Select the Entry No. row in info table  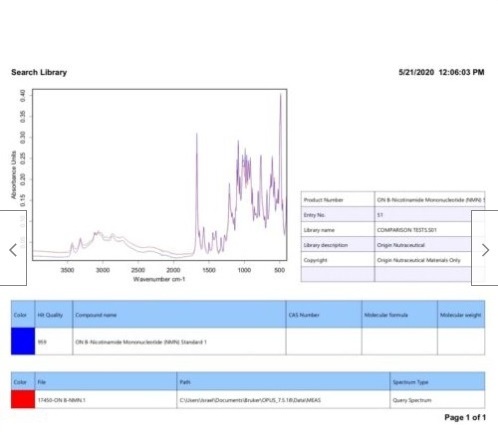(x=393, y=215)
